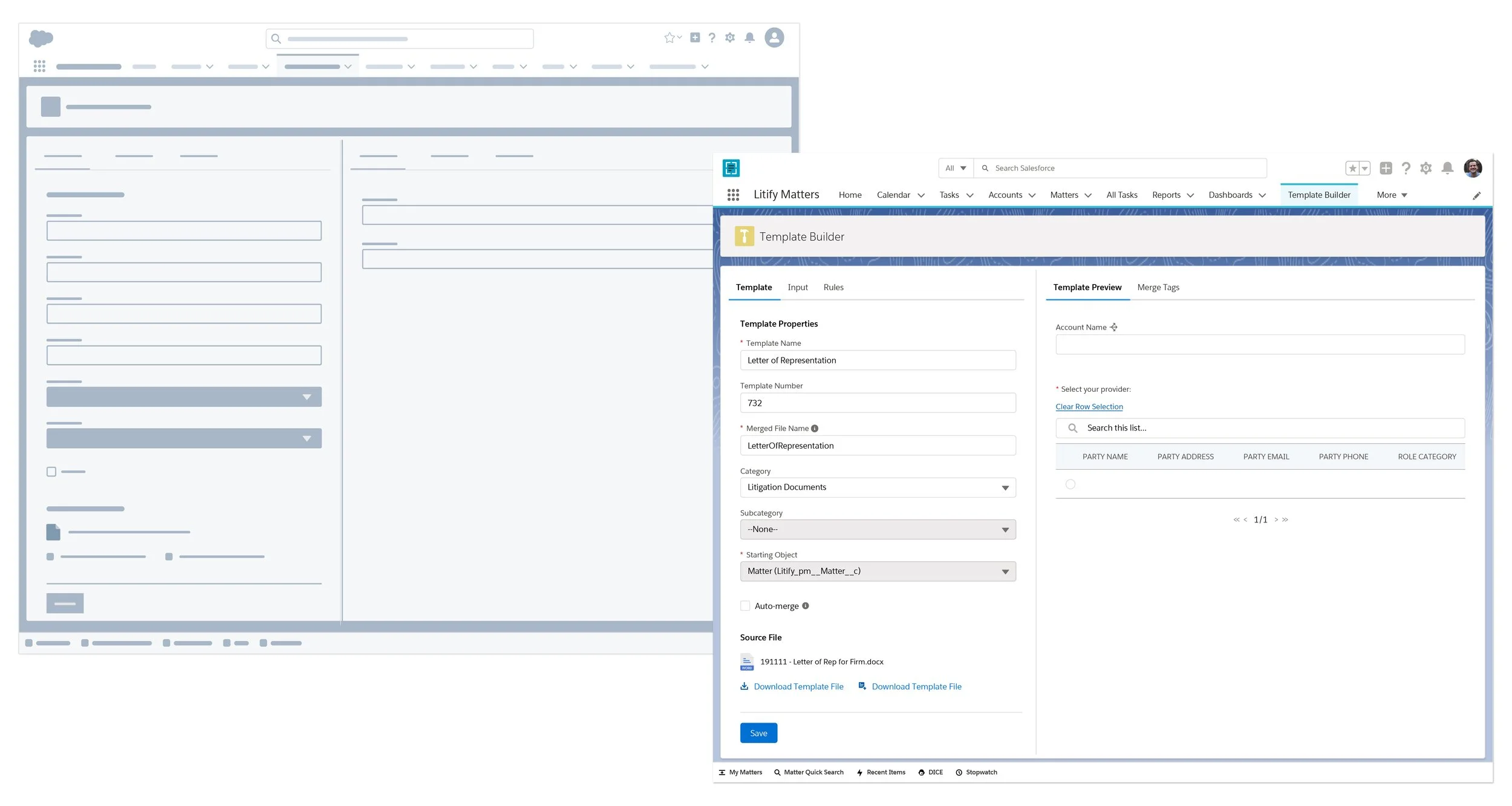Open the More navigation menu
The width and height of the screenshot is (1512, 806).
click(x=1392, y=195)
